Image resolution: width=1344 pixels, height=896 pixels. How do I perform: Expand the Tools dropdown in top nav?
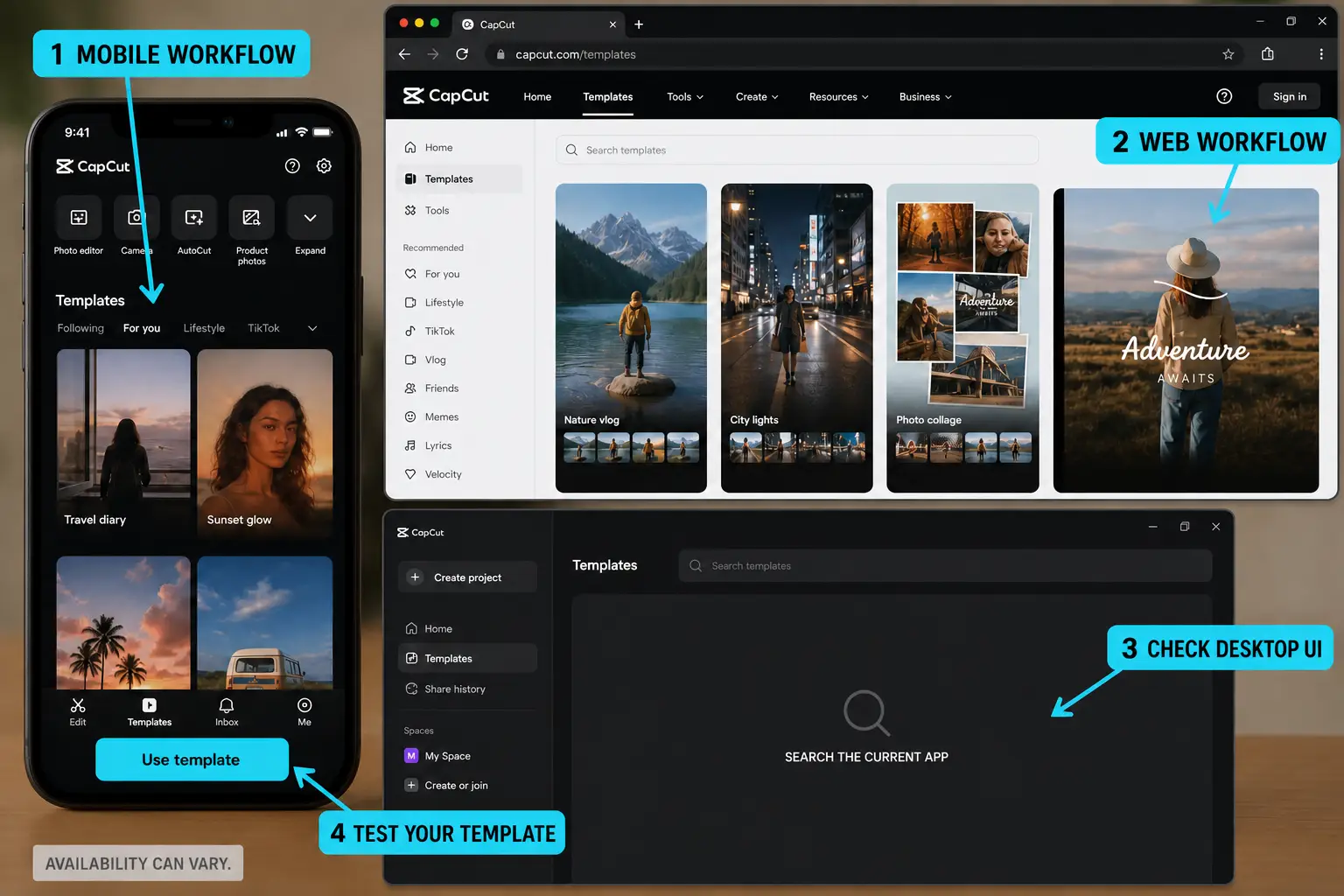(x=685, y=97)
